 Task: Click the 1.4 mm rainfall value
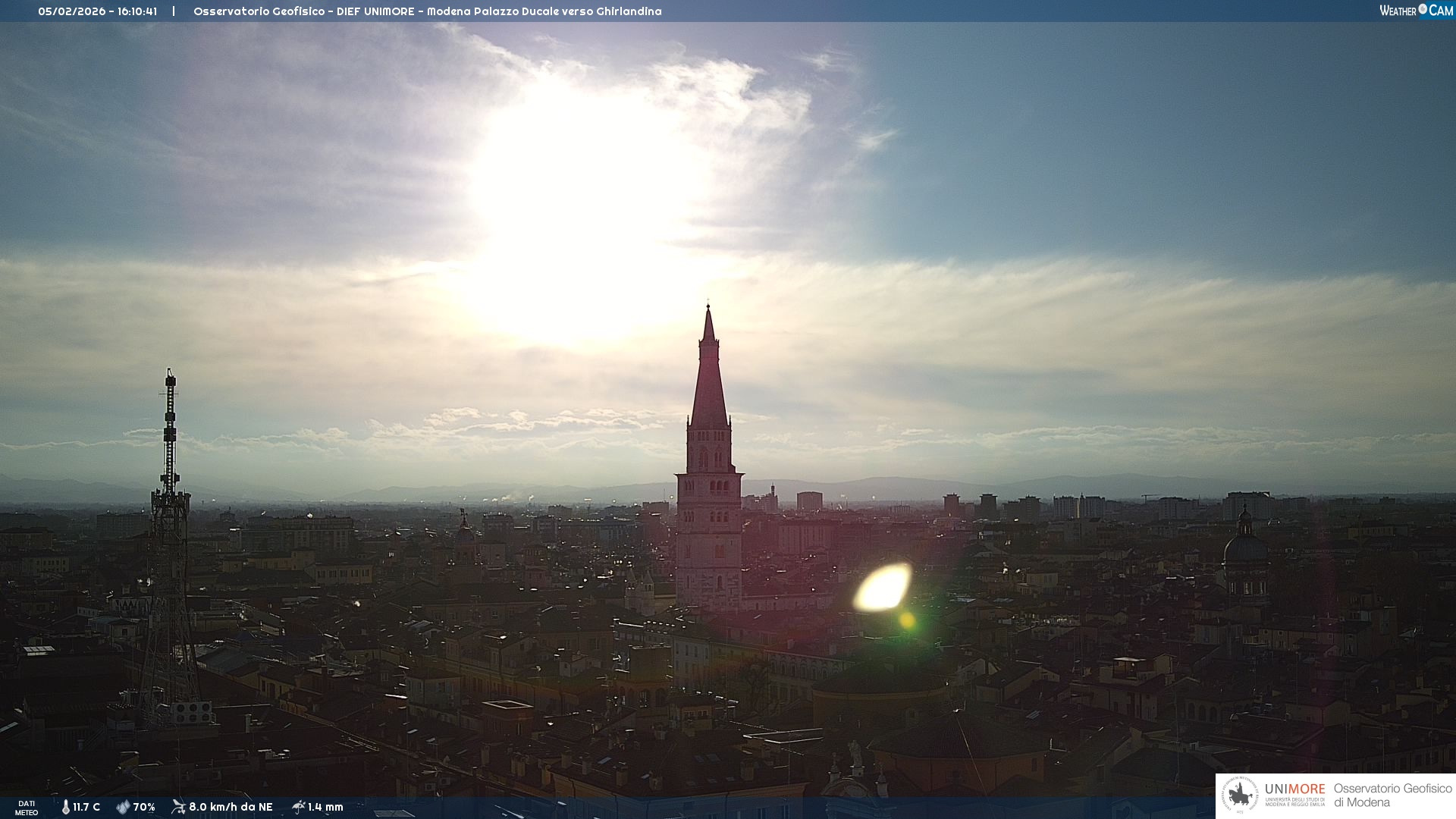[x=325, y=807]
